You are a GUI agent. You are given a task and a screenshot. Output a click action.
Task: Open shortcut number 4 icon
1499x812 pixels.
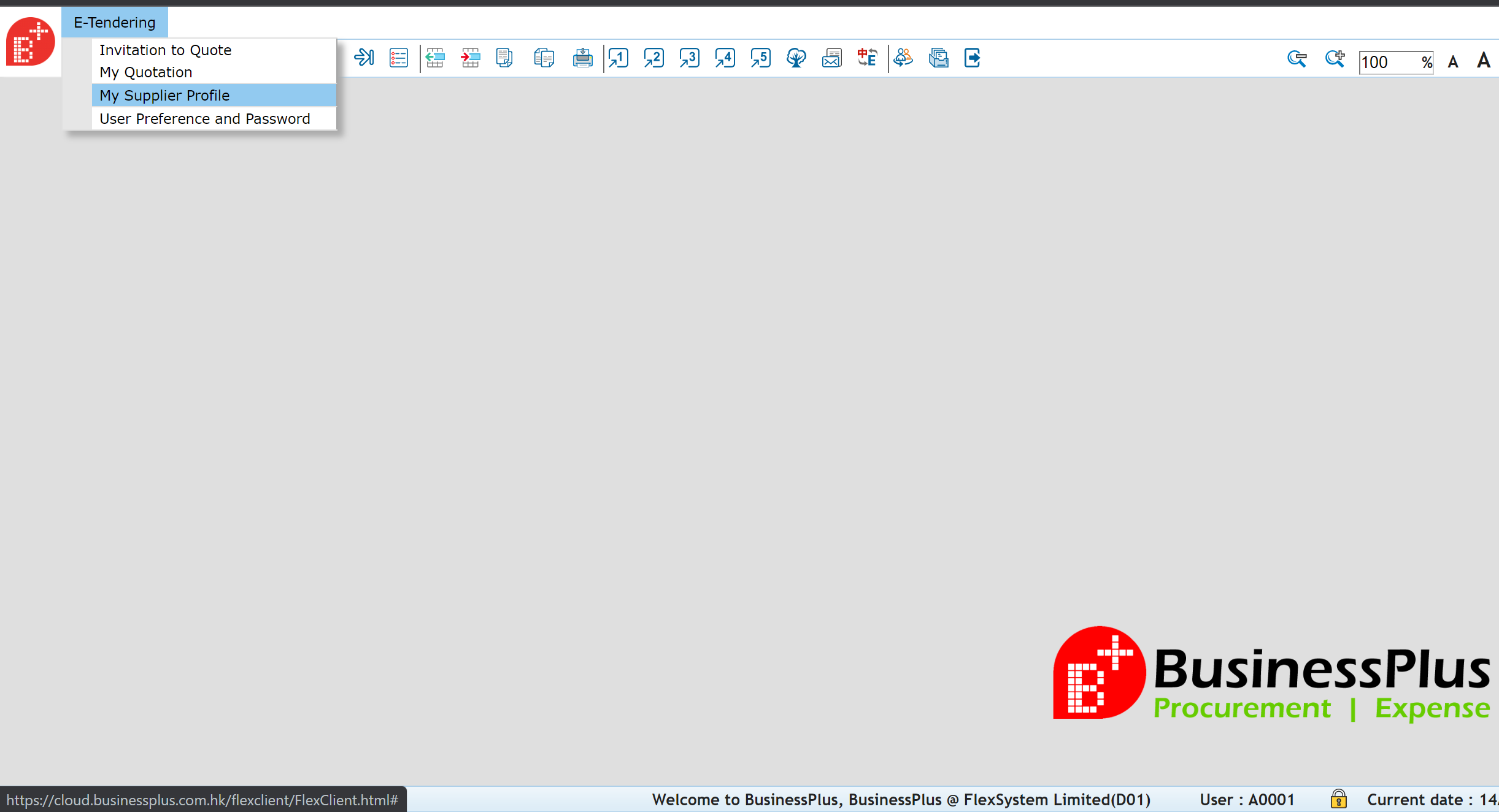pos(725,58)
